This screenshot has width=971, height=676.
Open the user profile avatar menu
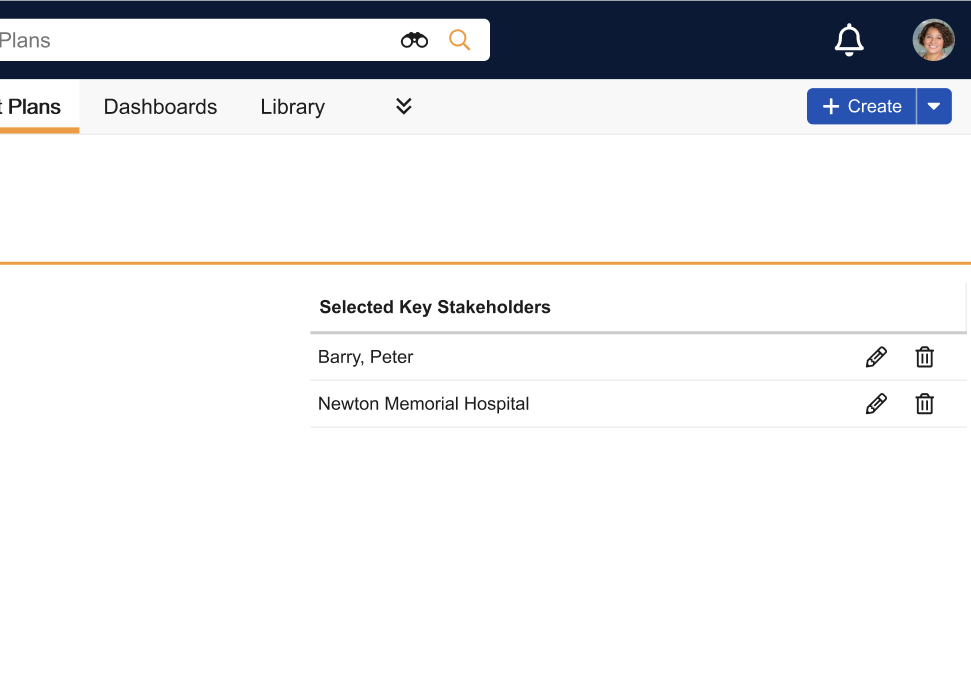(x=933, y=40)
